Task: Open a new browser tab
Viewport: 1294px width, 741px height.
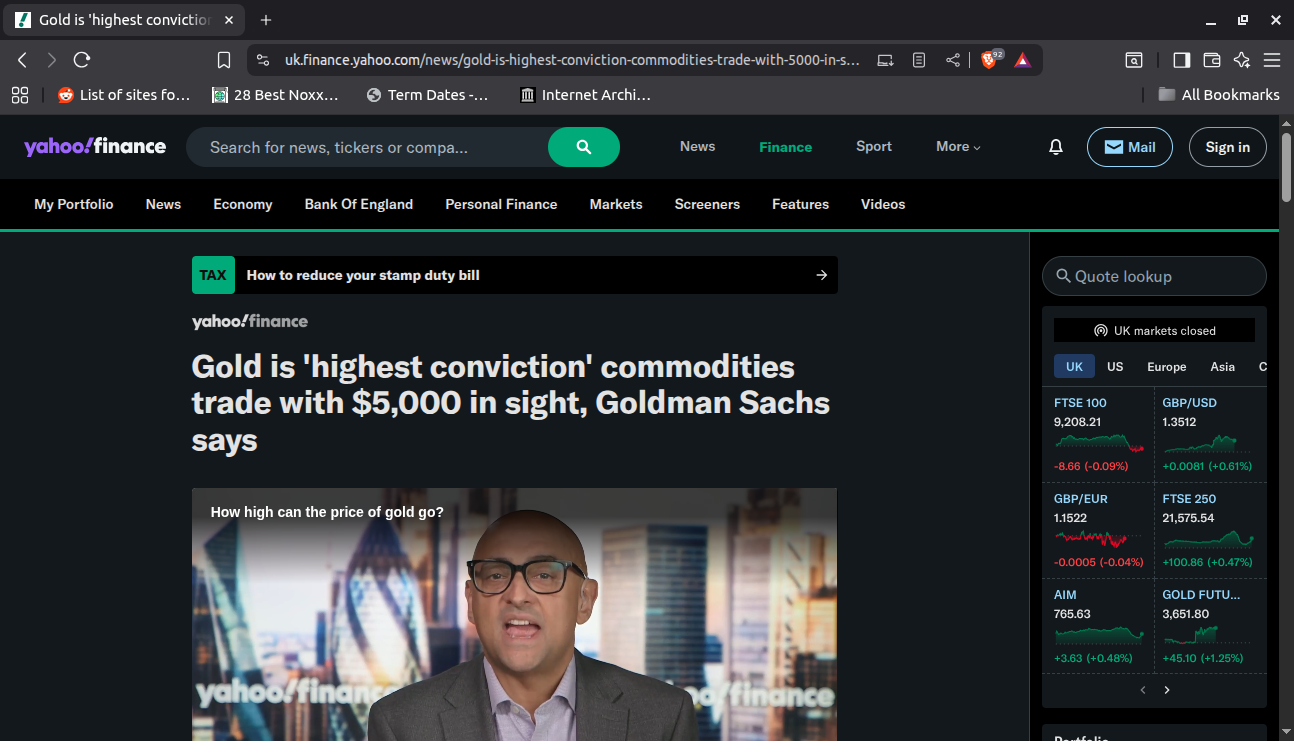Action: point(266,20)
